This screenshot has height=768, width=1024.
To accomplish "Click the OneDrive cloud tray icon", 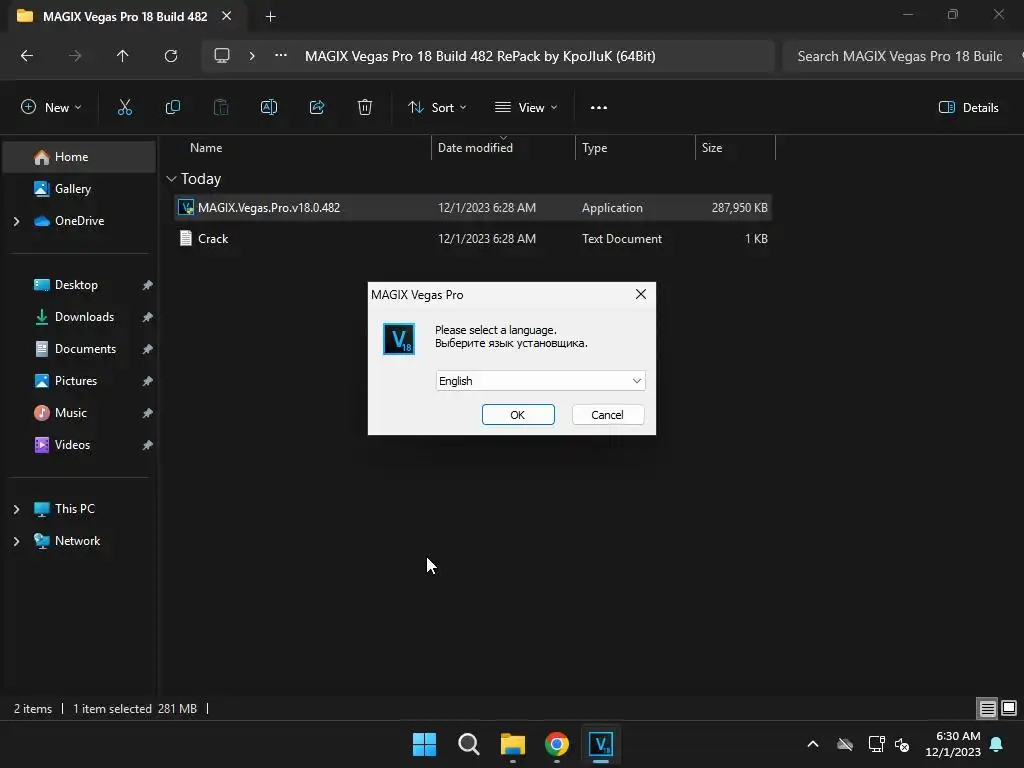I will [x=845, y=744].
